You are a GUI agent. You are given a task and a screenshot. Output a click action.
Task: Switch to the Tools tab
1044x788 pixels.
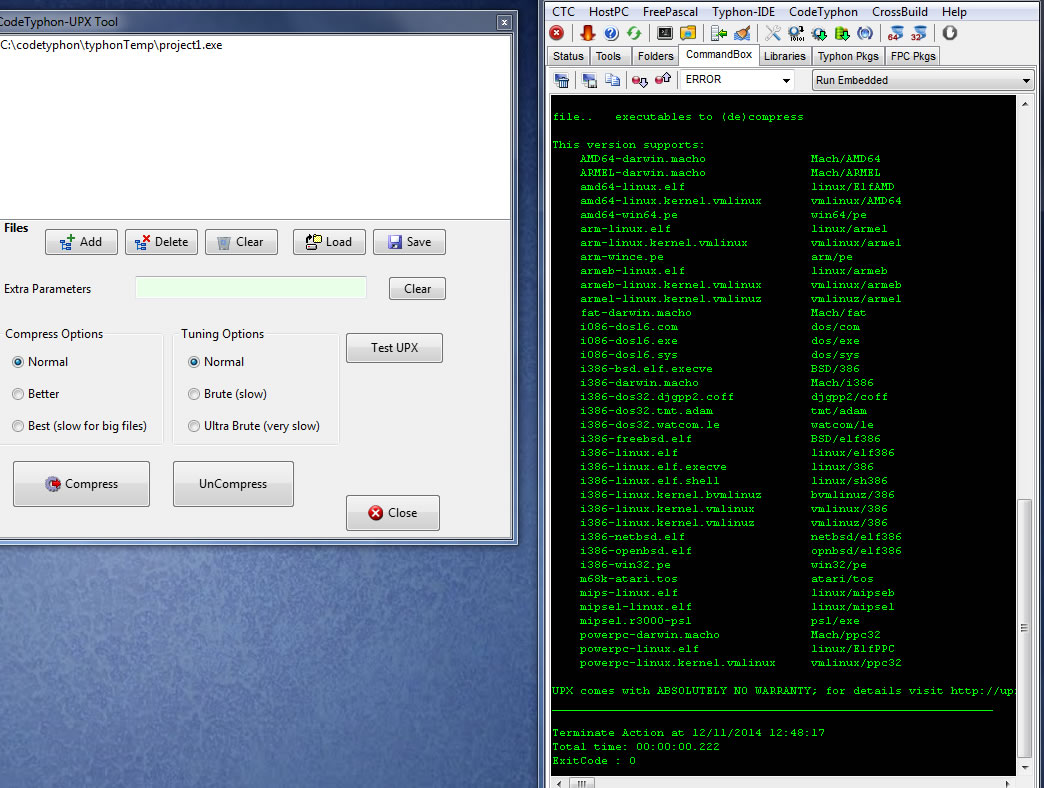tap(608, 56)
